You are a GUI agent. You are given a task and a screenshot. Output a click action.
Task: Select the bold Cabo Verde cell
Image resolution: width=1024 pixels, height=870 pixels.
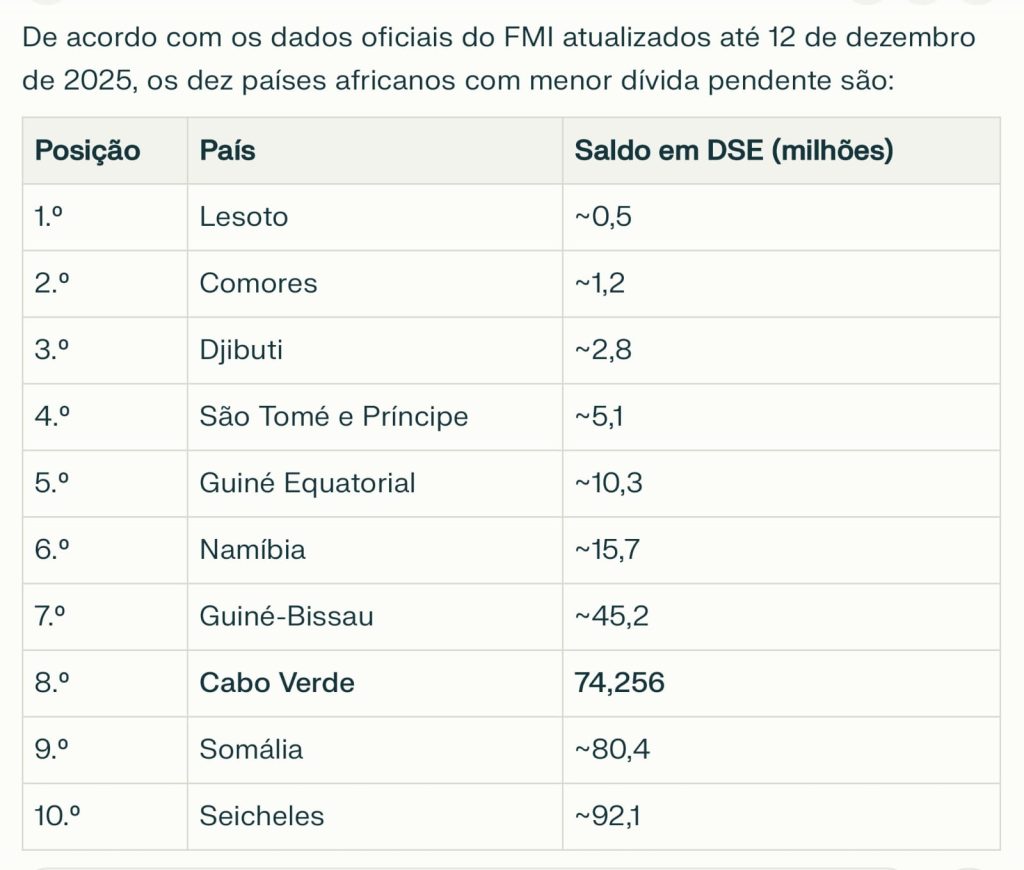click(277, 683)
